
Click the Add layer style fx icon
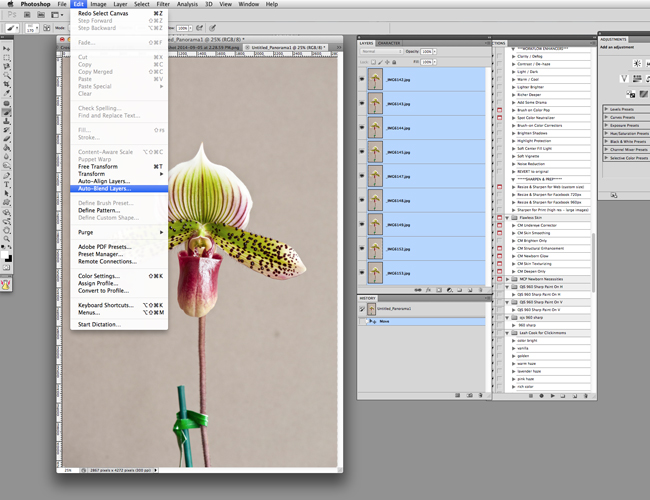(x=429, y=290)
